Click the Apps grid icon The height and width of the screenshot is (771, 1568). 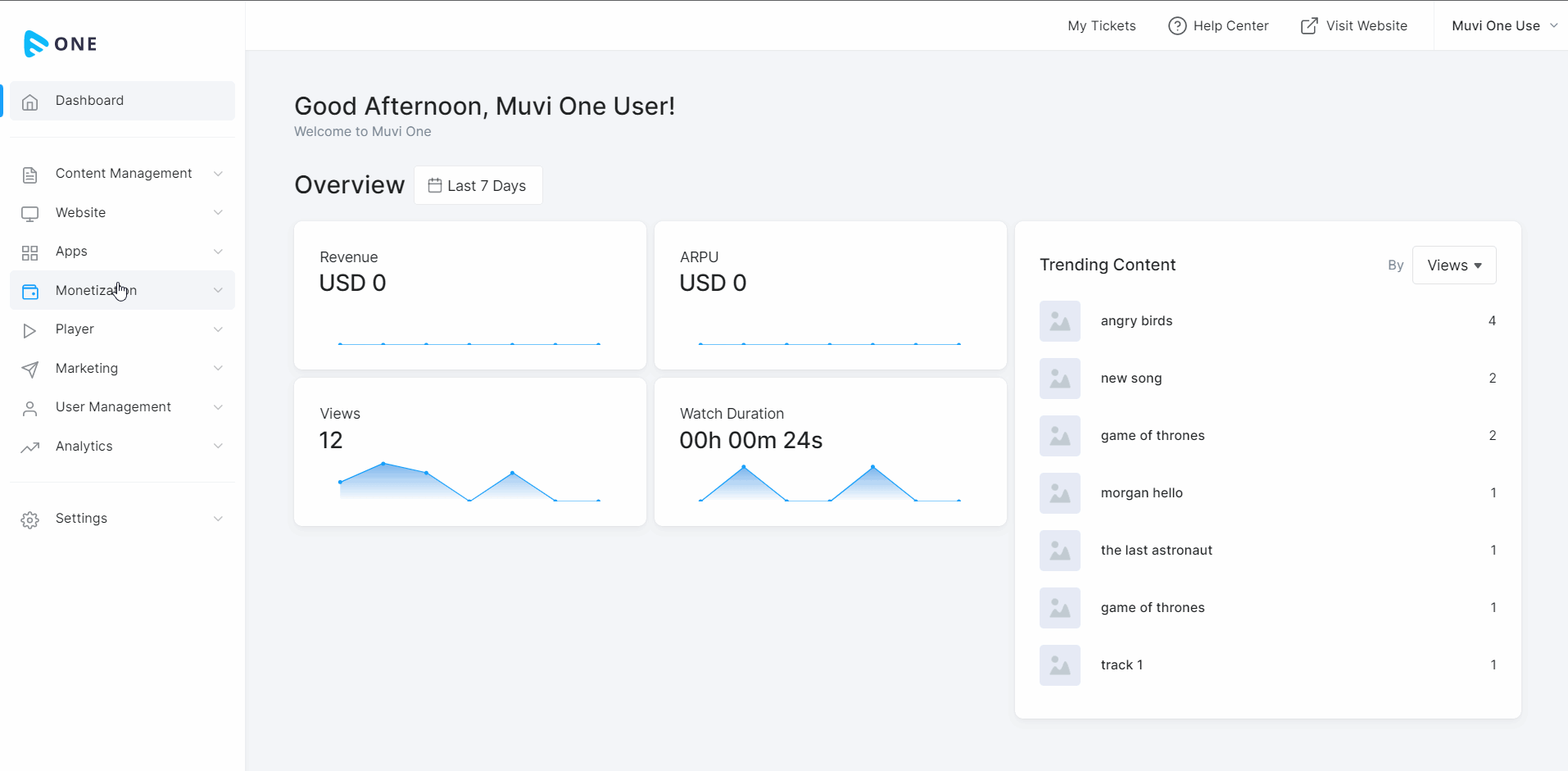click(30, 252)
